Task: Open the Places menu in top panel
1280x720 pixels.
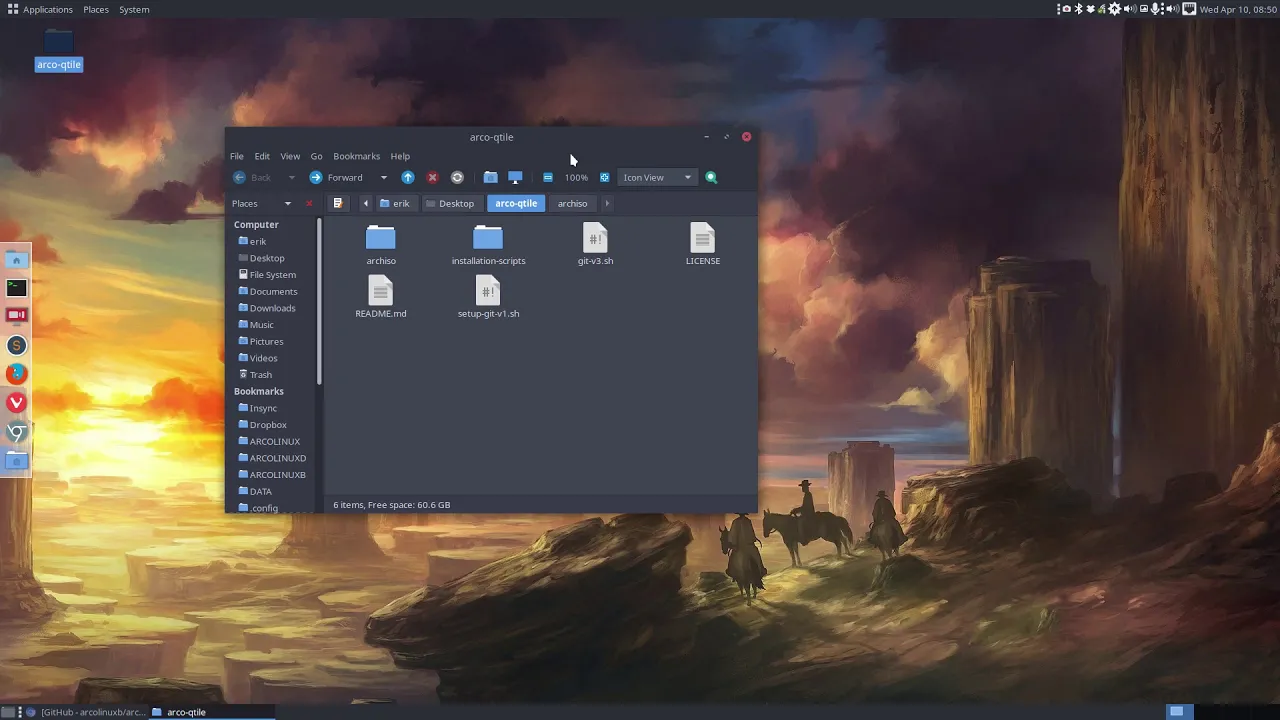Action: point(96,9)
